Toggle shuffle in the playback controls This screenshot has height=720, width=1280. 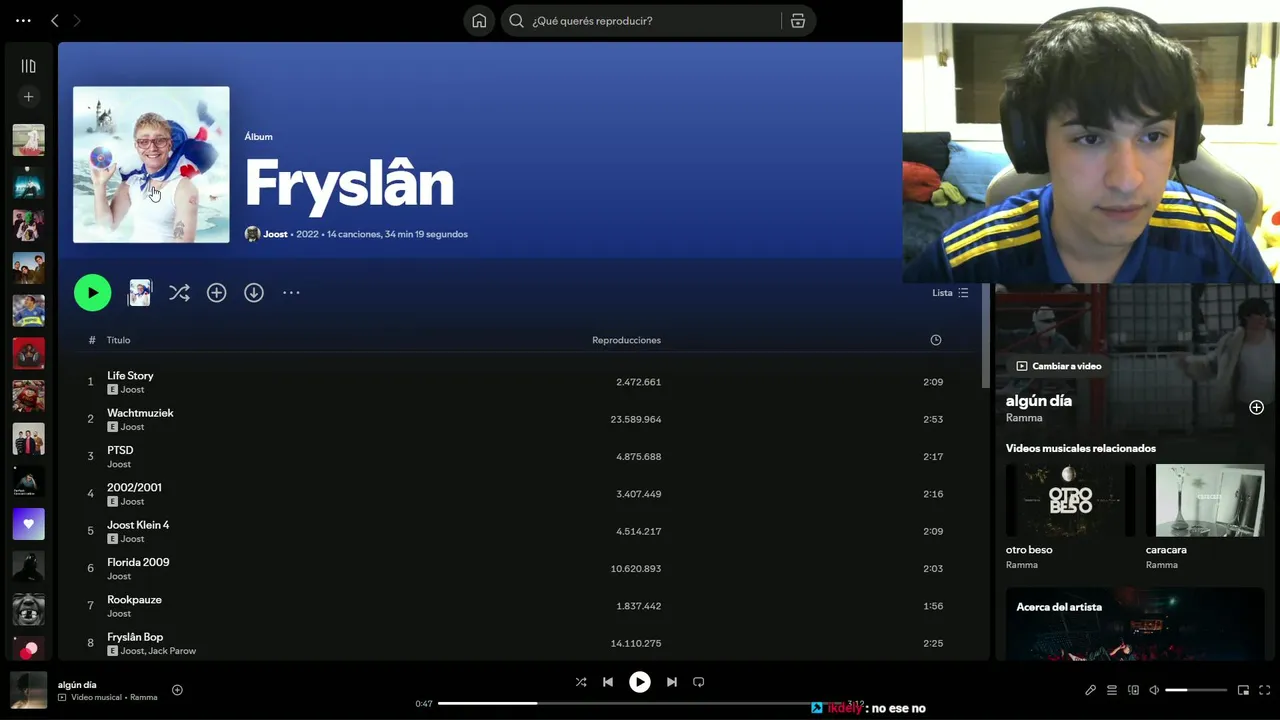(x=581, y=682)
